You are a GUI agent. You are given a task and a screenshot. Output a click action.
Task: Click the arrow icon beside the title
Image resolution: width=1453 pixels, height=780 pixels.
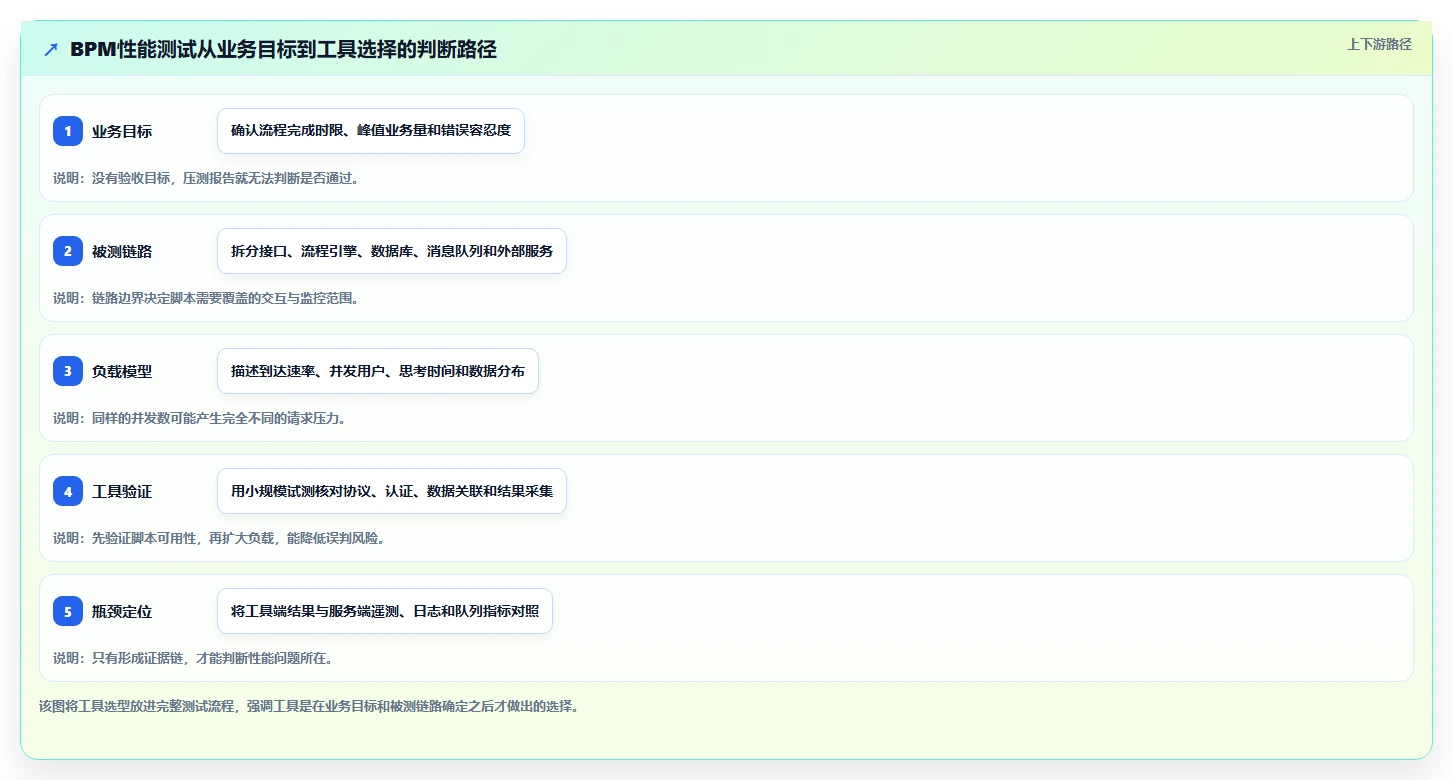[x=51, y=50]
